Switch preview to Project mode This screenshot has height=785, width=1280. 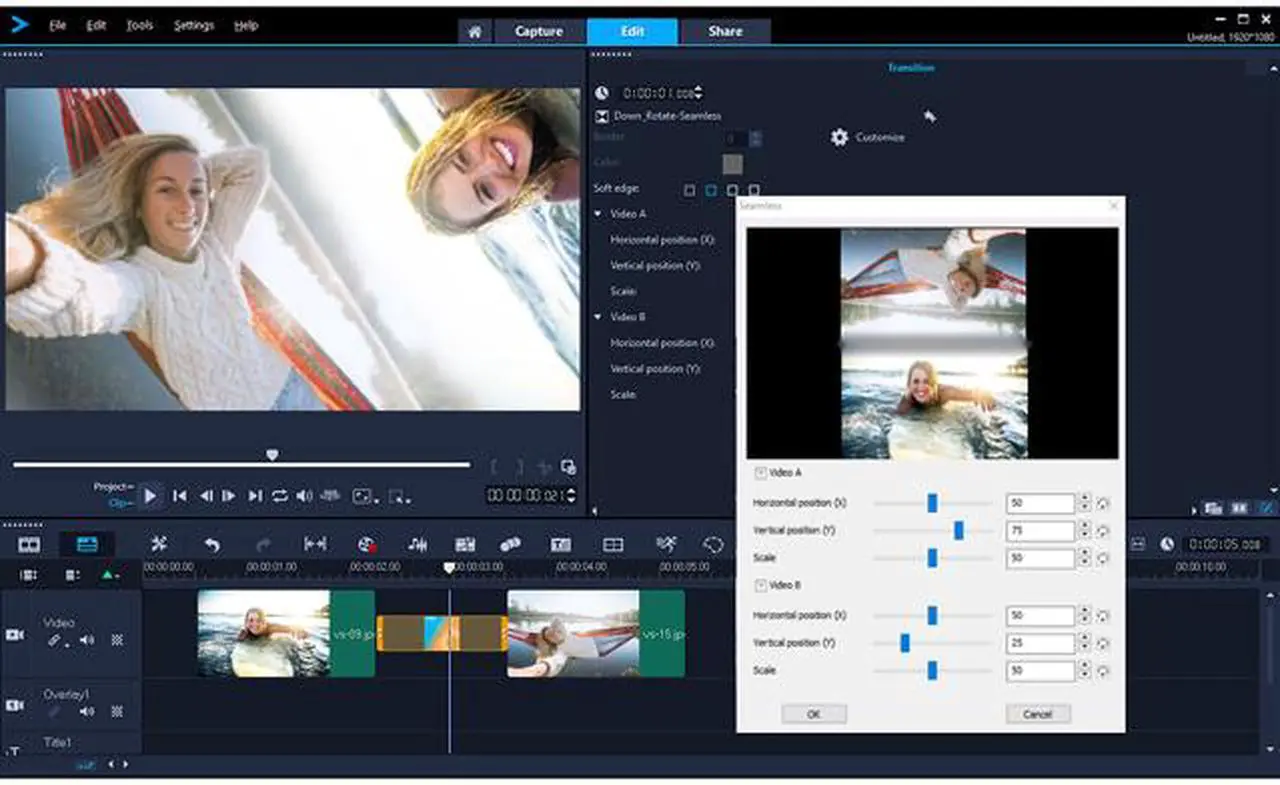click(113, 486)
